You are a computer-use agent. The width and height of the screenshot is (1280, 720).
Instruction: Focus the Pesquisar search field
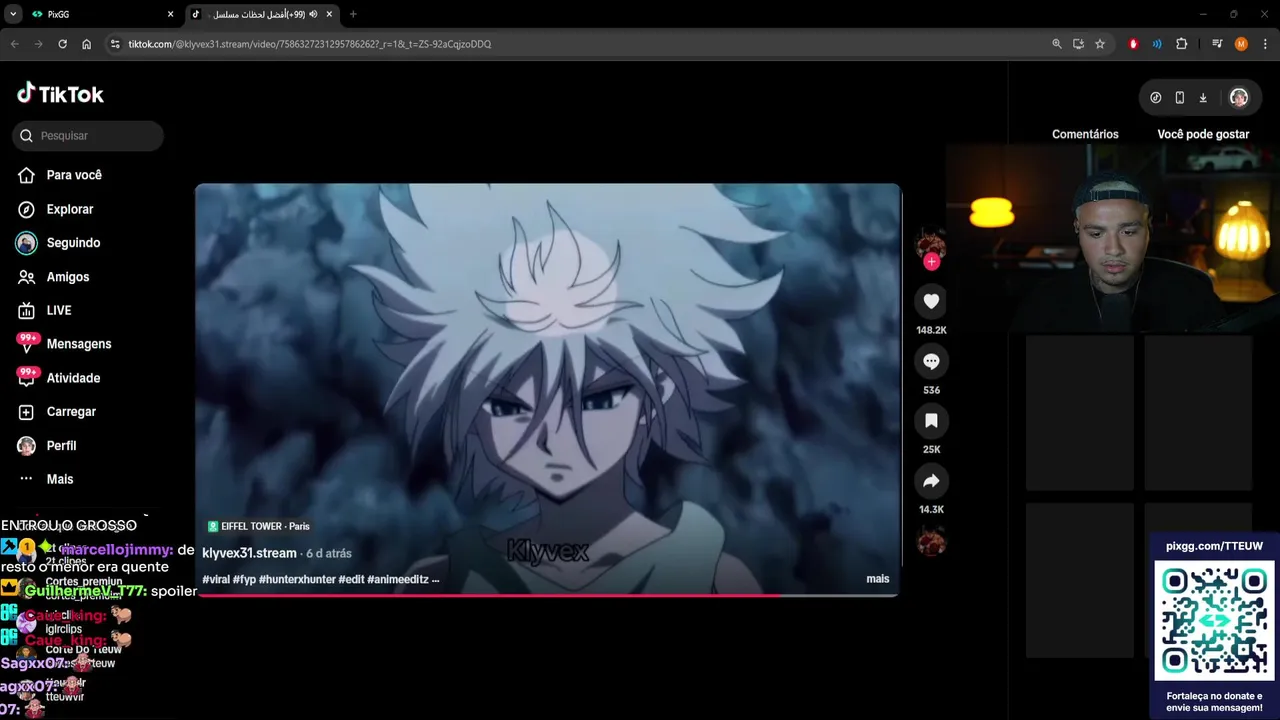(88, 136)
